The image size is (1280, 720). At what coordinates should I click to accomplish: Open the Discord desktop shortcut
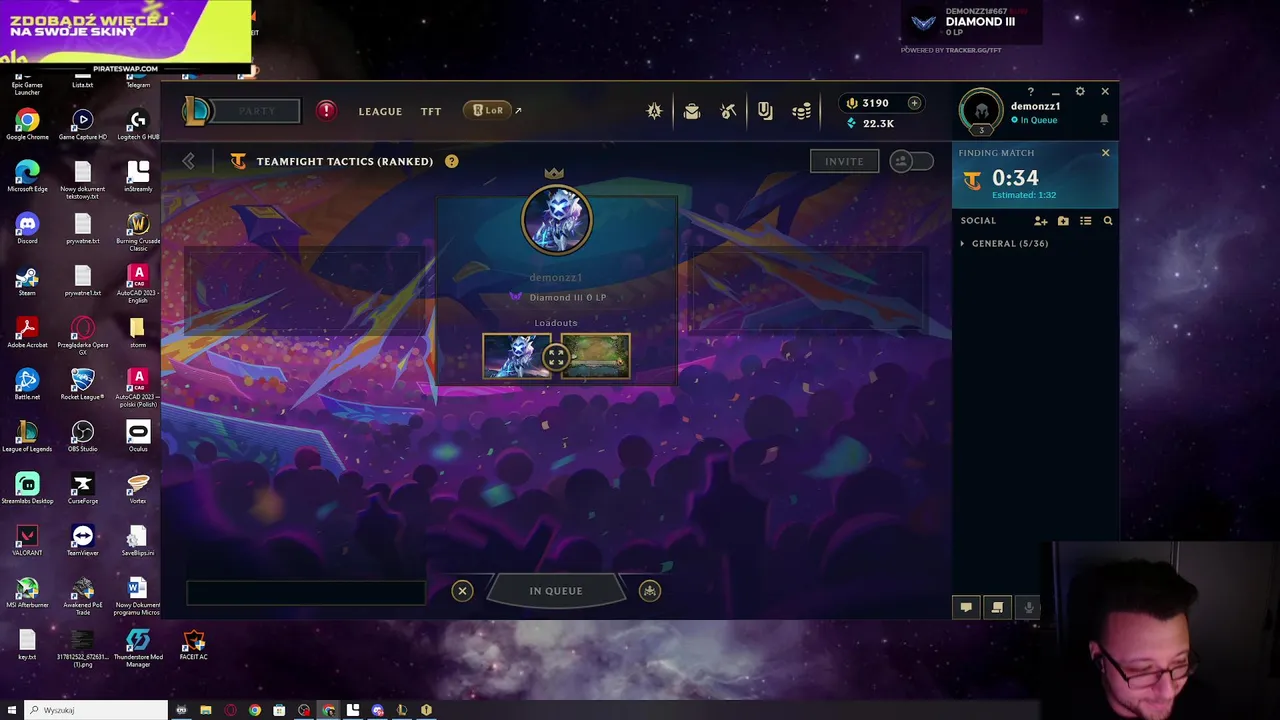point(27,227)
